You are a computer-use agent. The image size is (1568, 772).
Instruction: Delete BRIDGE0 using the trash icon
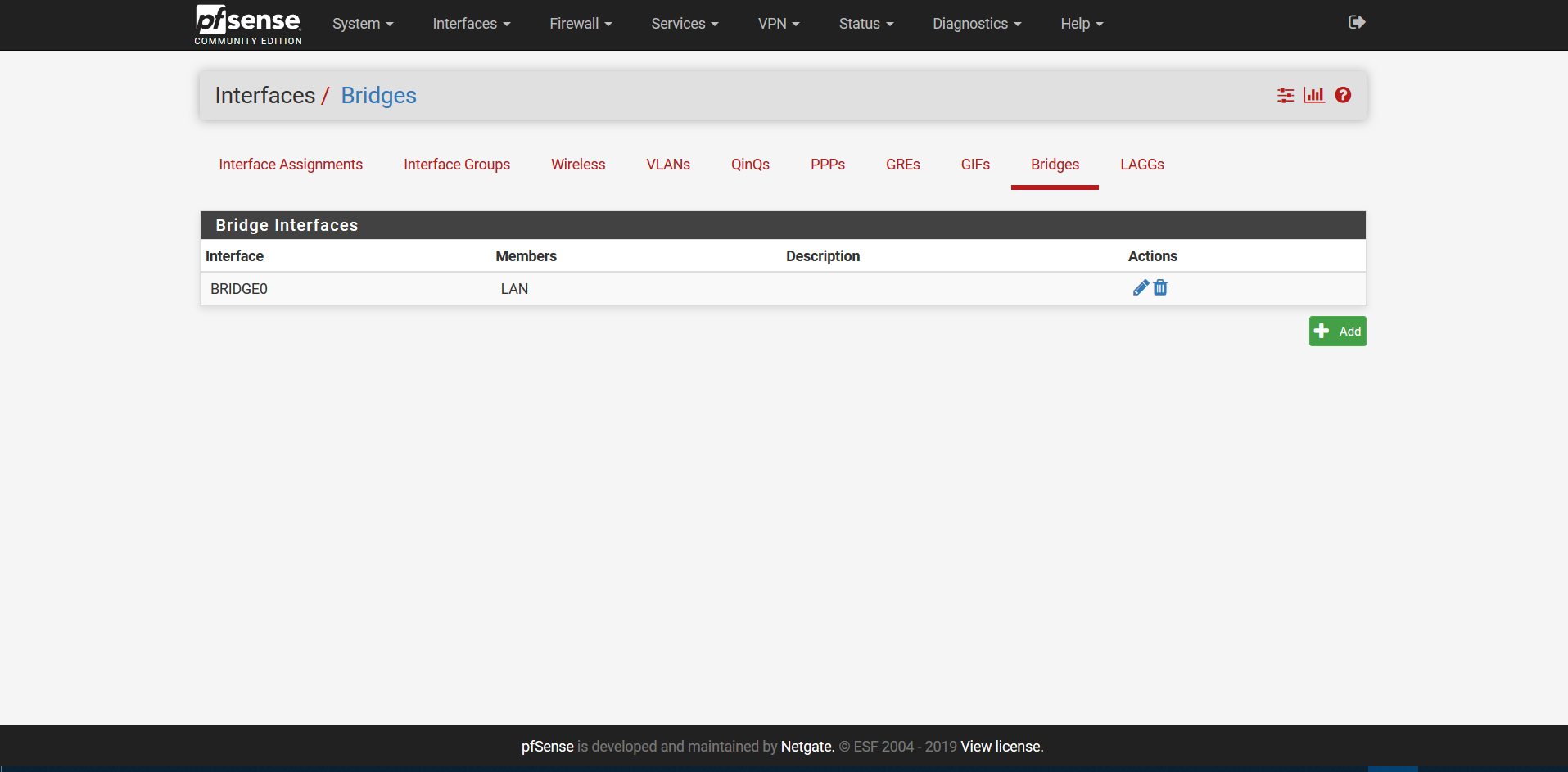click(1160, 287)
